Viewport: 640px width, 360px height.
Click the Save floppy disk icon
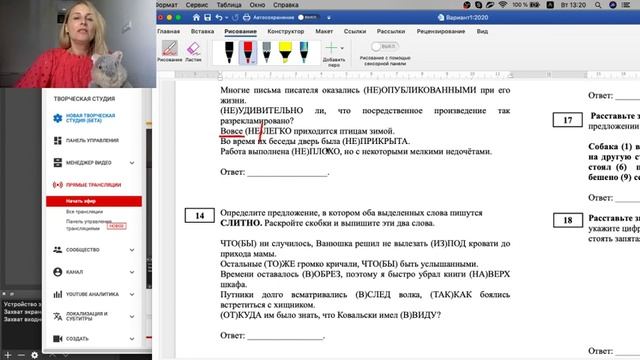pos(207,18)
